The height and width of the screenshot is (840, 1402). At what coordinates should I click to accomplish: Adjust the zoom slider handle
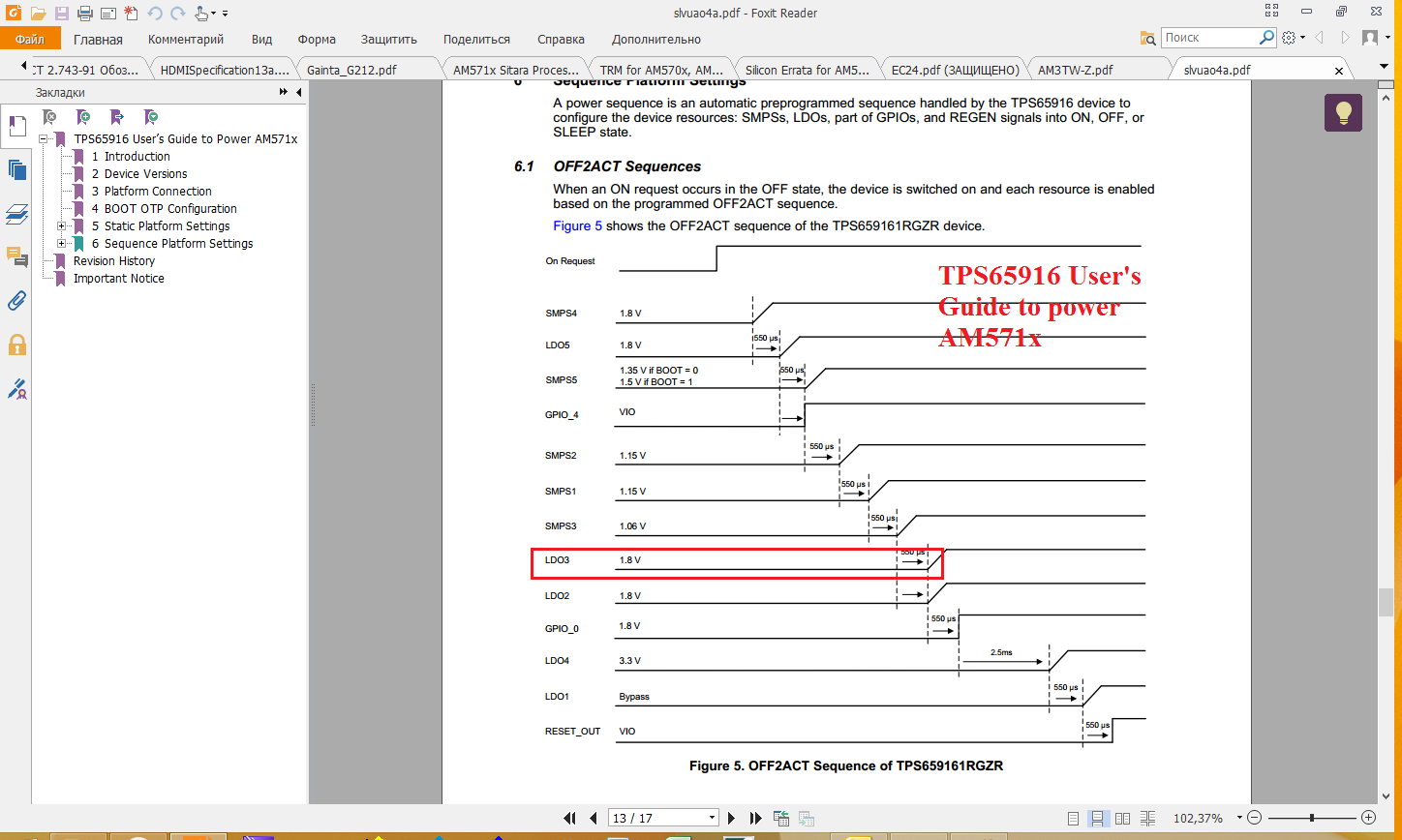(1312, 818)
